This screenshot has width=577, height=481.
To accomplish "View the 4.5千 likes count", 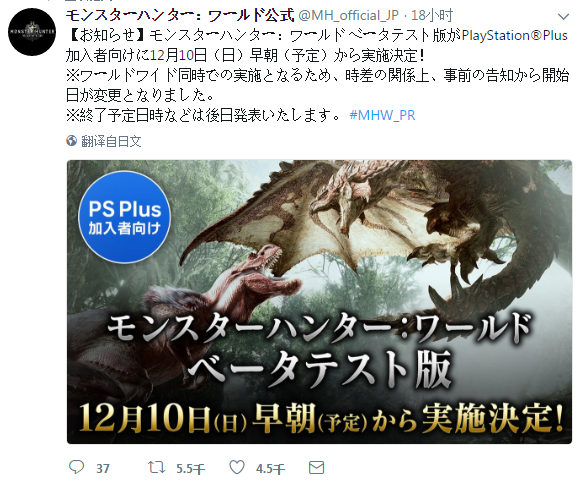I will [x=270, y=468].
